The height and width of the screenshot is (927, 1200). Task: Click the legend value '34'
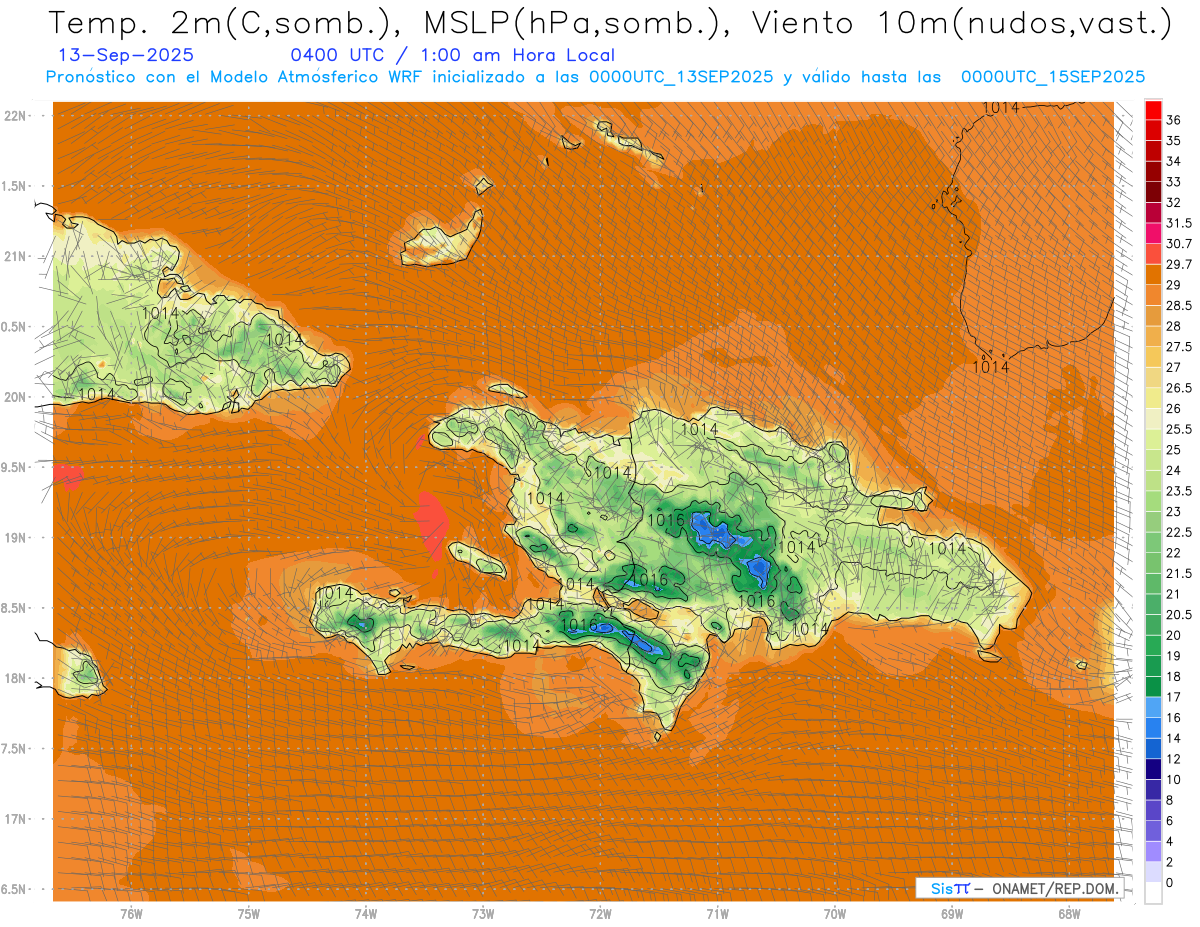coord(1174,161)
